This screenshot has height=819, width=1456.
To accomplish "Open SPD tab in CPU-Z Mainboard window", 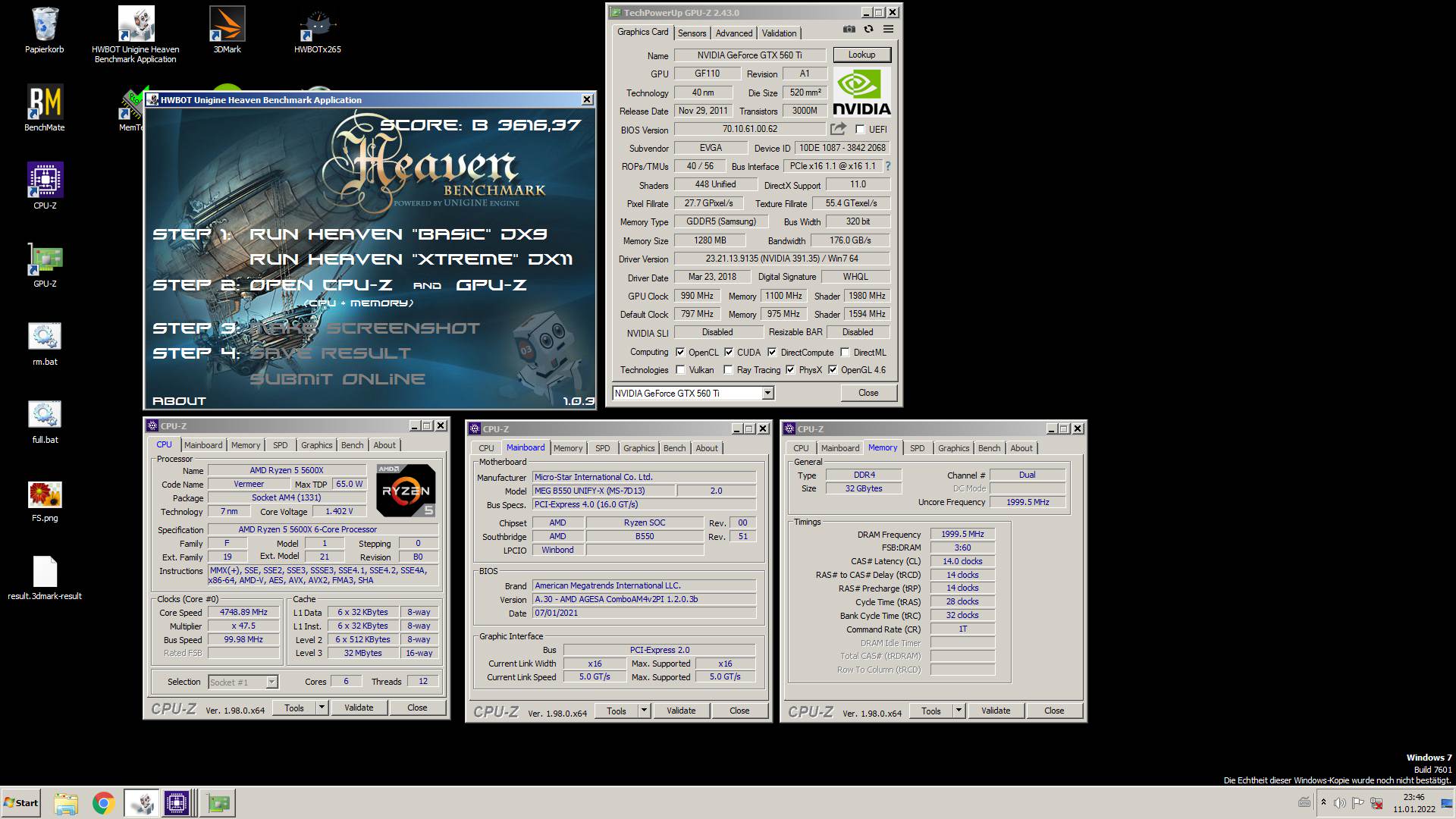I will click(x=602, y=448).
